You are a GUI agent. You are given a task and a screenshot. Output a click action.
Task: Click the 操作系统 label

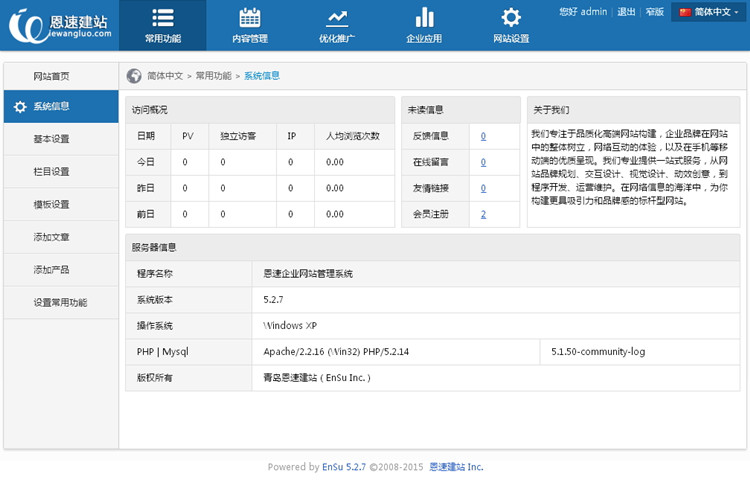[x=154, y=326]
